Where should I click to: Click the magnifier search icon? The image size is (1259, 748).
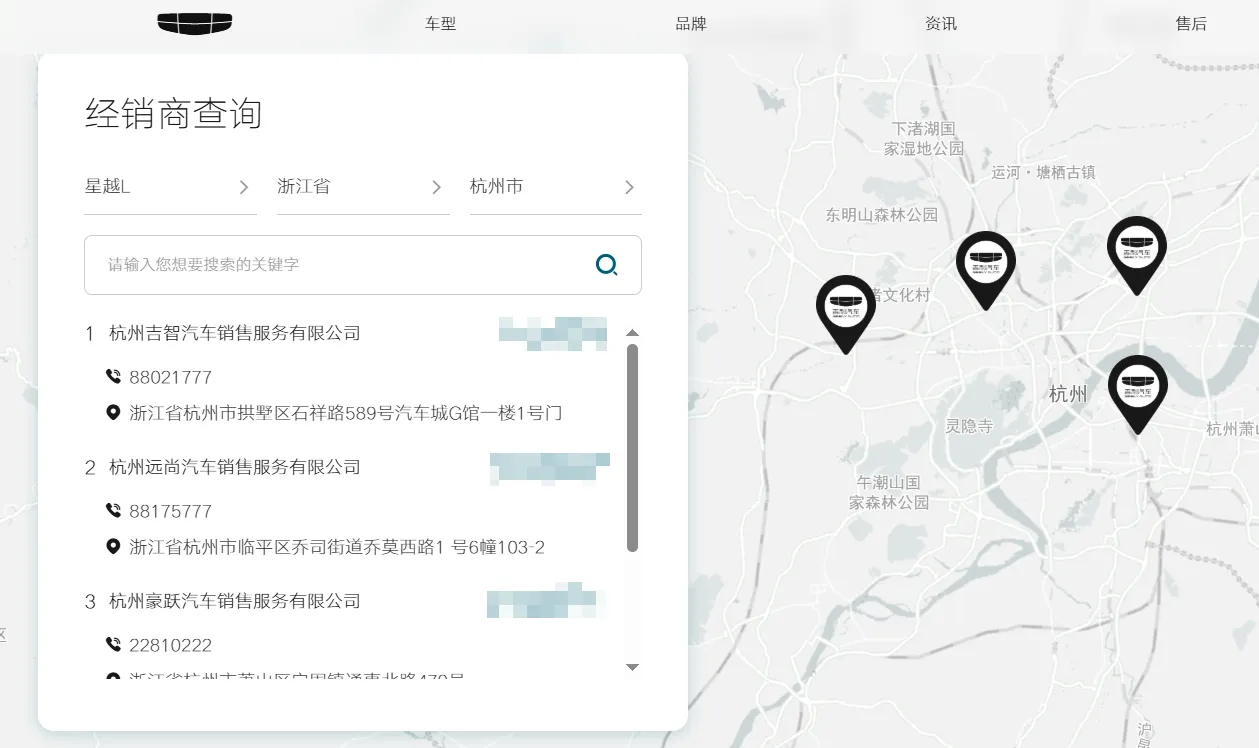(606, 265)
